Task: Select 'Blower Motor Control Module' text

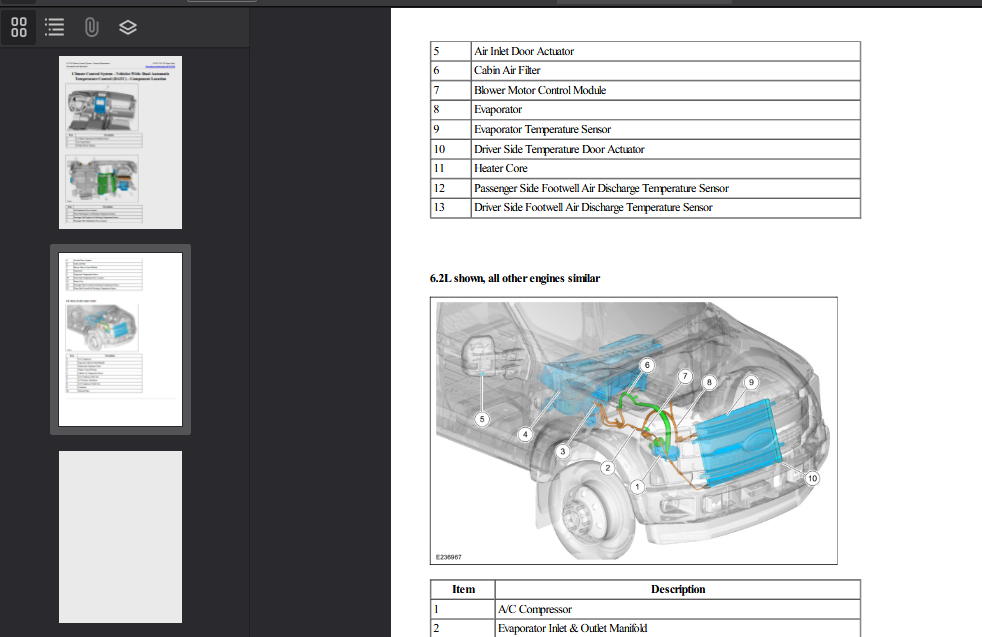Action: click(x=540, y=90)
